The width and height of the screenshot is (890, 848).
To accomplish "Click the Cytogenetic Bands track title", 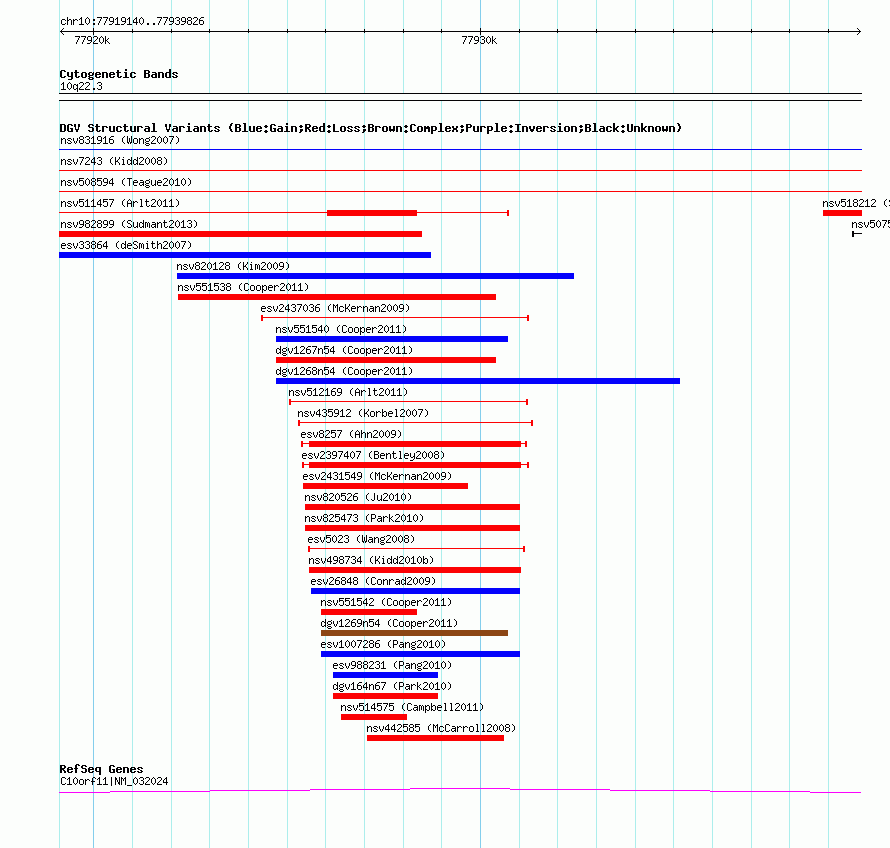I will click(119, 74).
